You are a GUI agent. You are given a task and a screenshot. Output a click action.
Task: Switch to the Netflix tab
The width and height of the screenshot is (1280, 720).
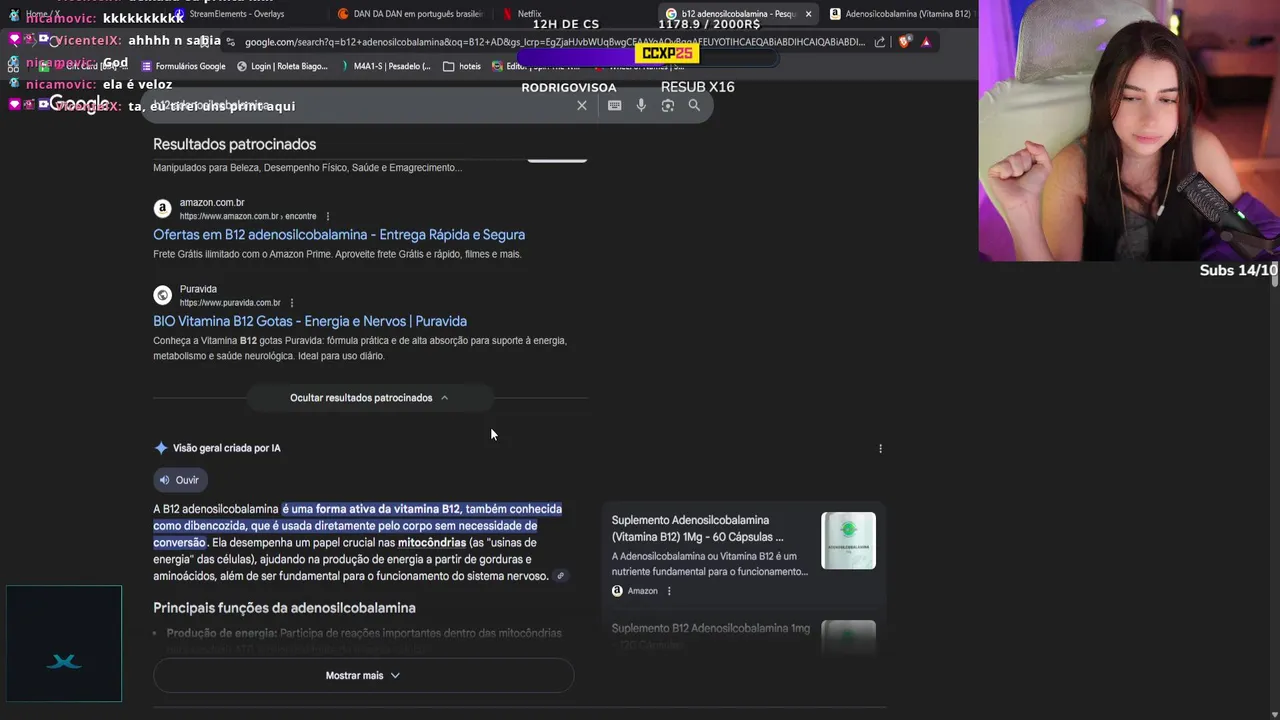(530, 14)
